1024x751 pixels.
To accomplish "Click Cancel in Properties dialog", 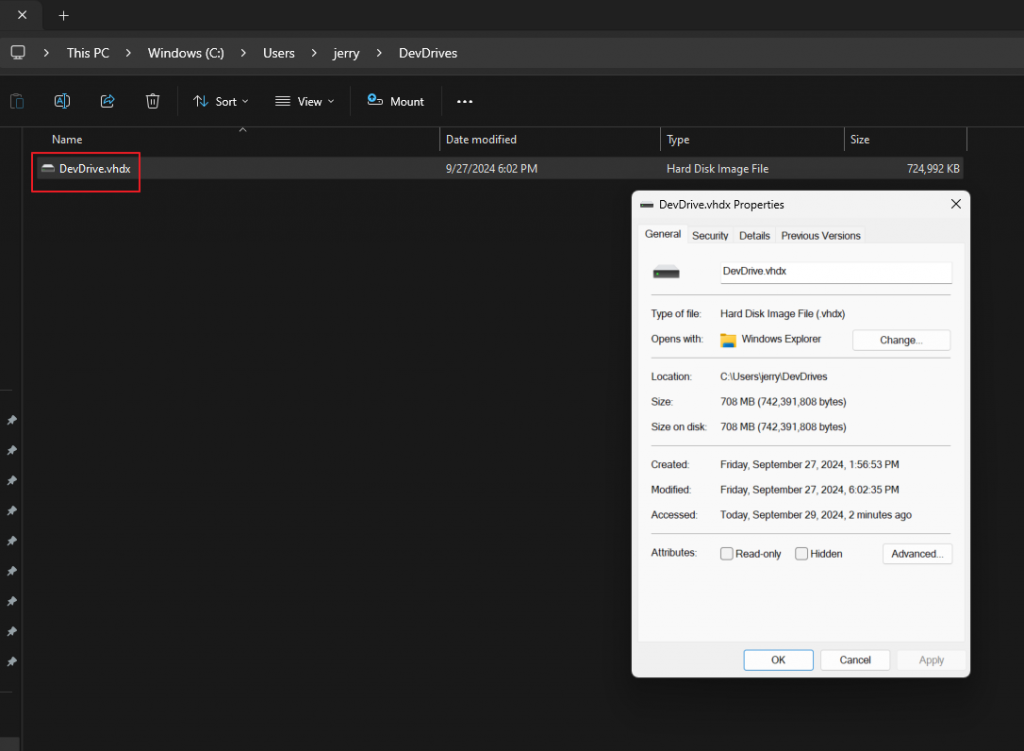I will click(855, 660).
